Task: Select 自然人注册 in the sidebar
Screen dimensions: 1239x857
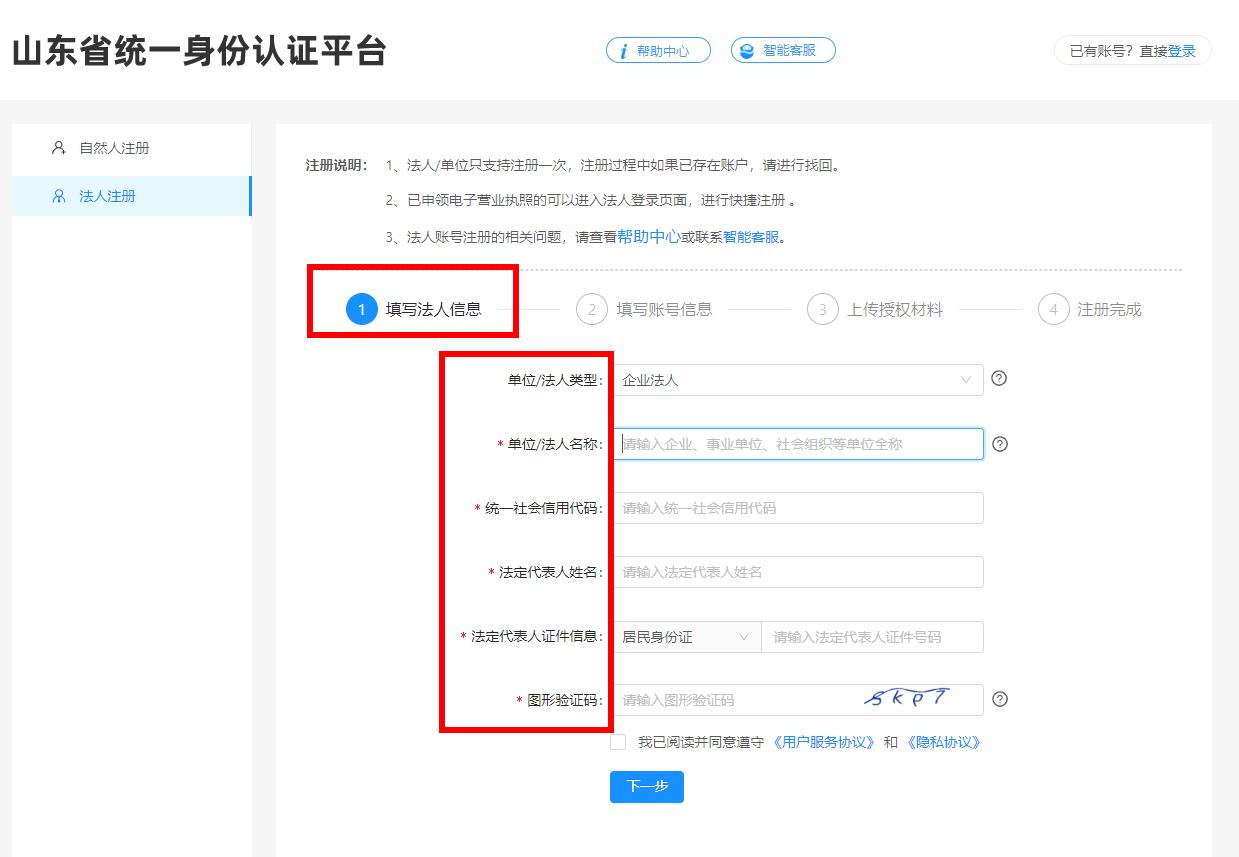Action: click(114, 148)
